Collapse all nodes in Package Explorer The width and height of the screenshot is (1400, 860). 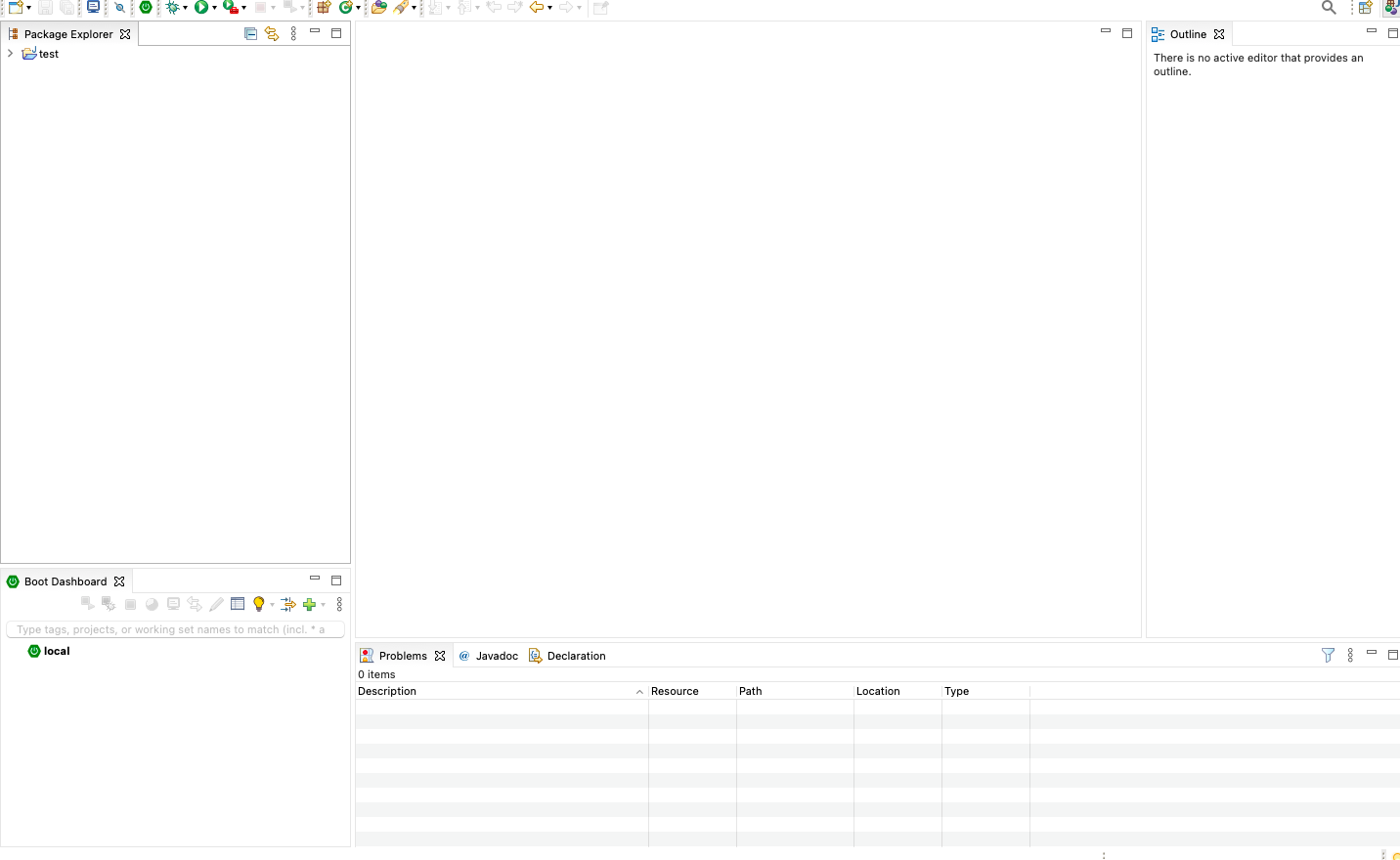click(x=250, y=33)
